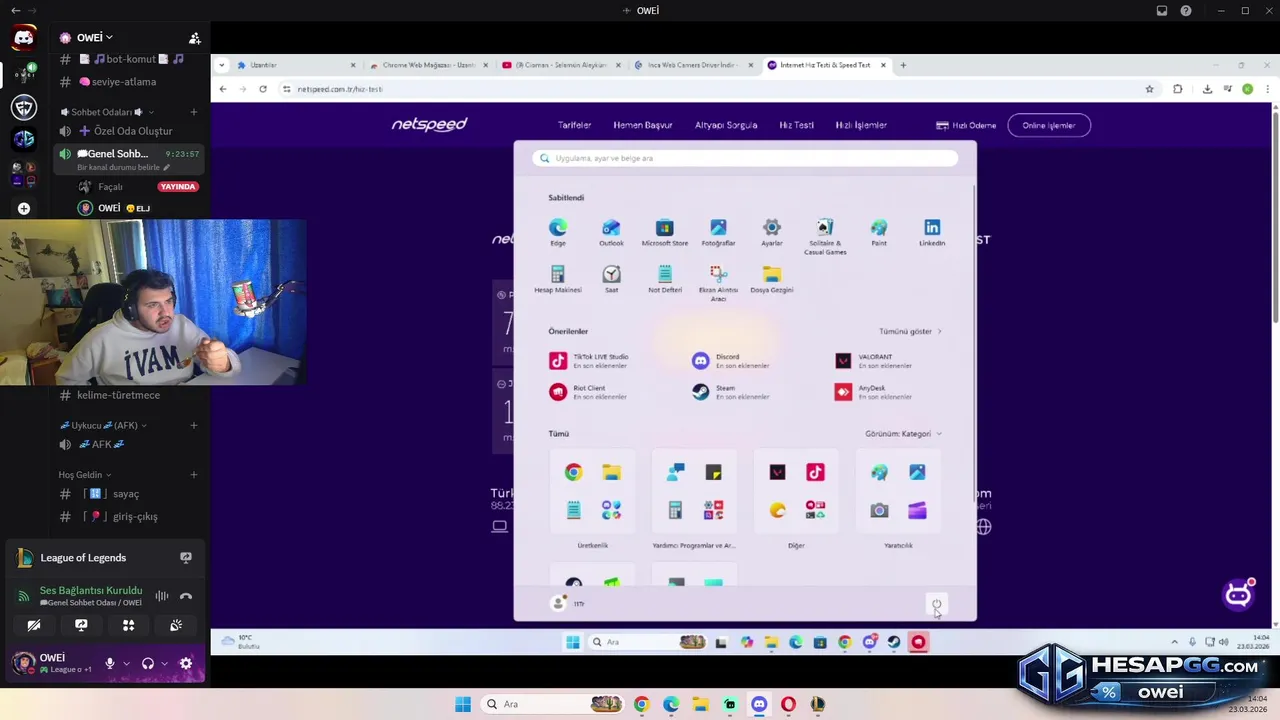The image size is (1280, 720).
Task: Open Hızlı İşlemler on netspeed menu
Action: pos(861,125)
